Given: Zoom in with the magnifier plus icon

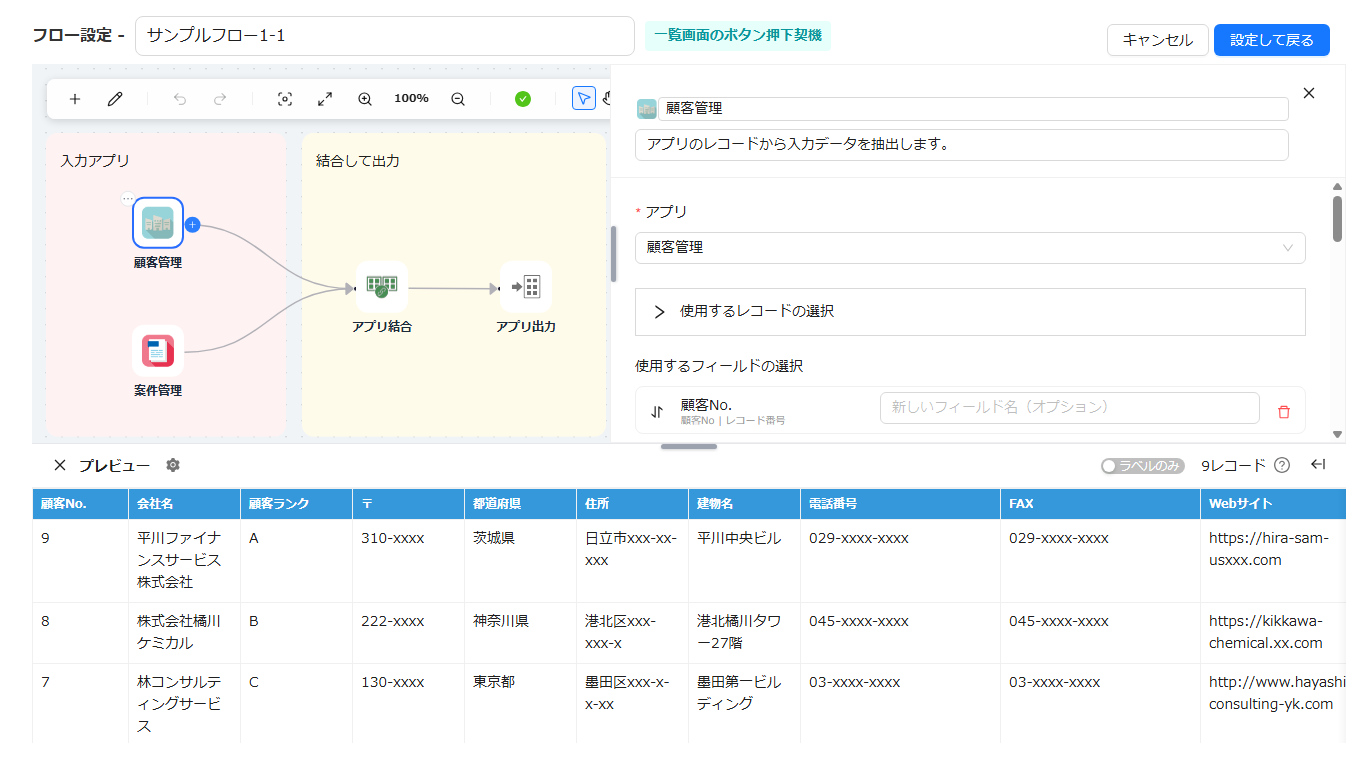Looking at the screenshot, I should [365, 99].
